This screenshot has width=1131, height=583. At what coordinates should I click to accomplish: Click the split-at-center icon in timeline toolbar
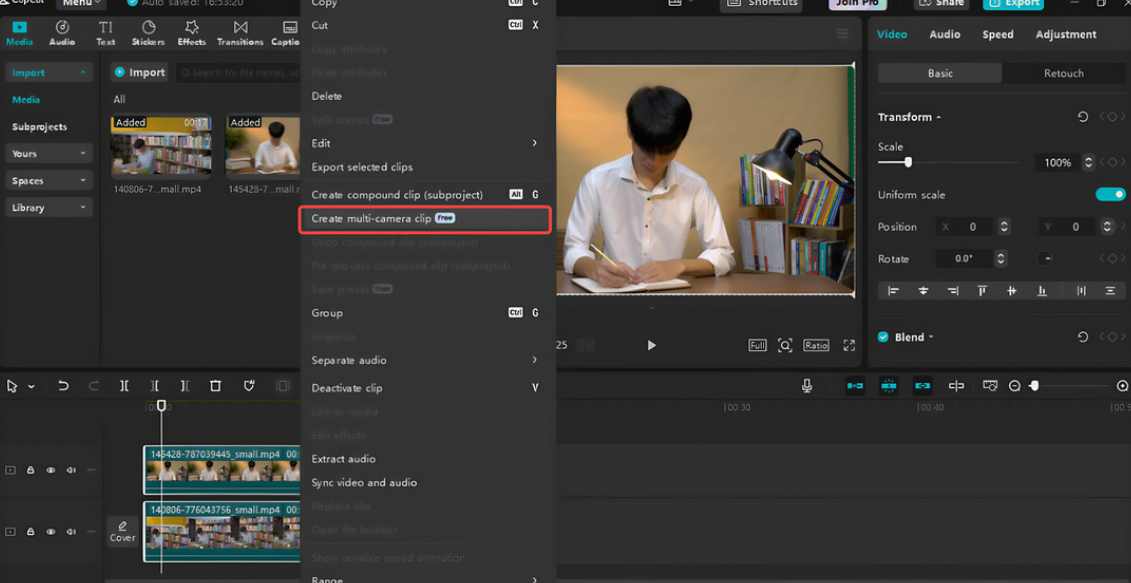point(956,386)
